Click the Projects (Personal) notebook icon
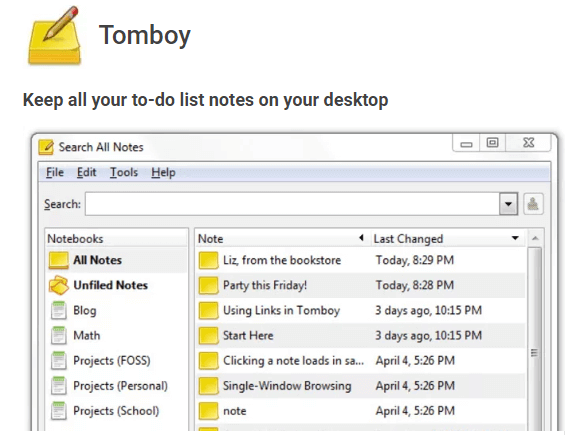 click(x=59, y=386)
